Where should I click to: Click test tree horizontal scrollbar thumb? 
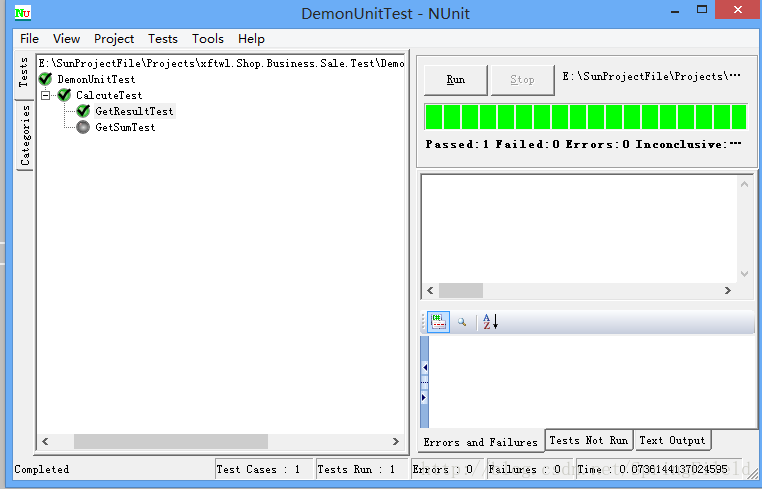pos(171,441)
